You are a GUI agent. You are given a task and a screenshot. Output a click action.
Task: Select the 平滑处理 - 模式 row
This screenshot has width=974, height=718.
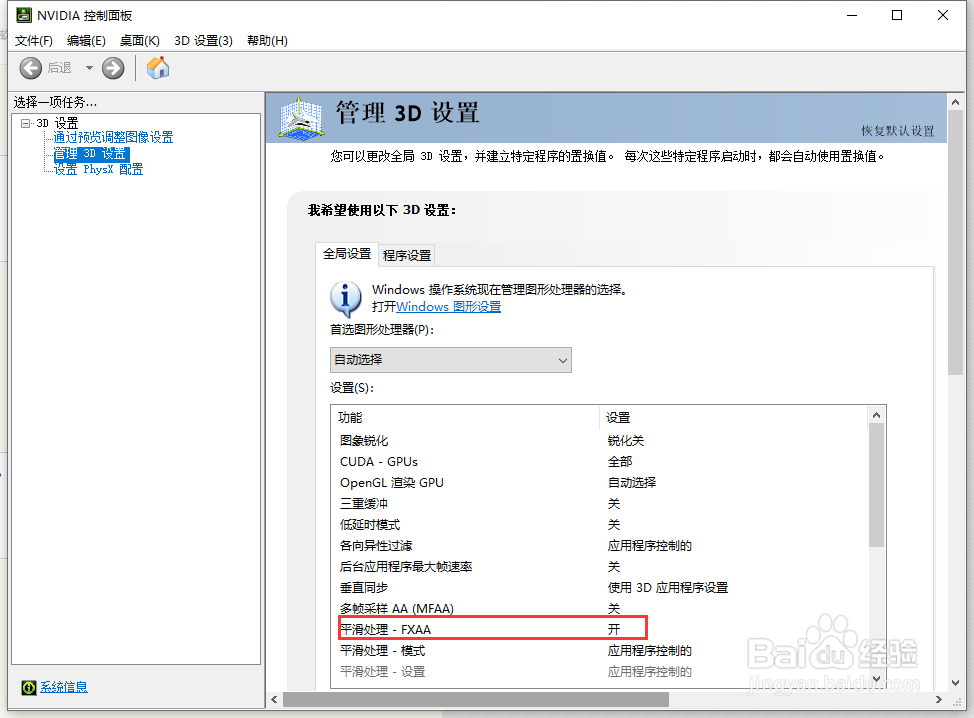[599, 651]
